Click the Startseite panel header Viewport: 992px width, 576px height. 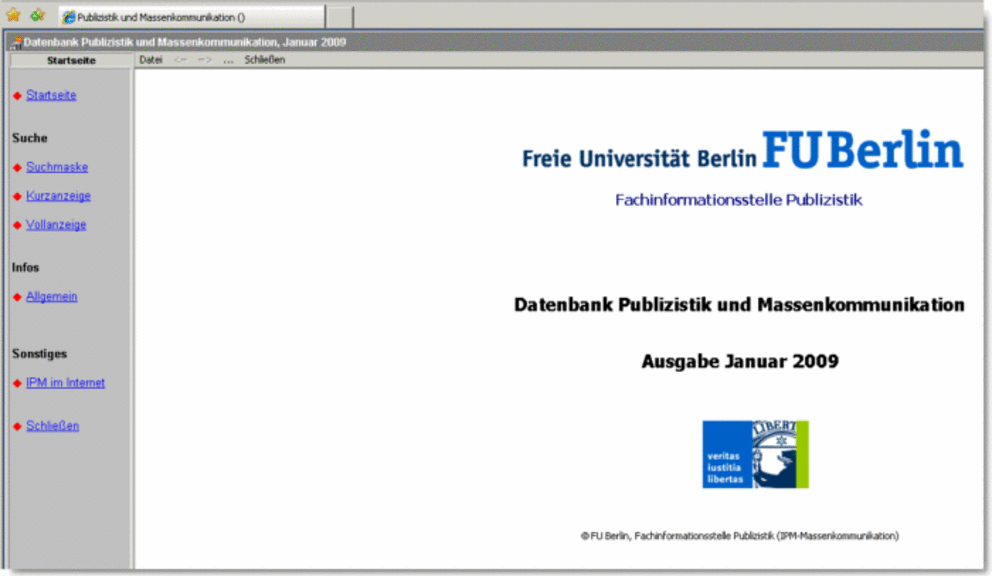71,61
